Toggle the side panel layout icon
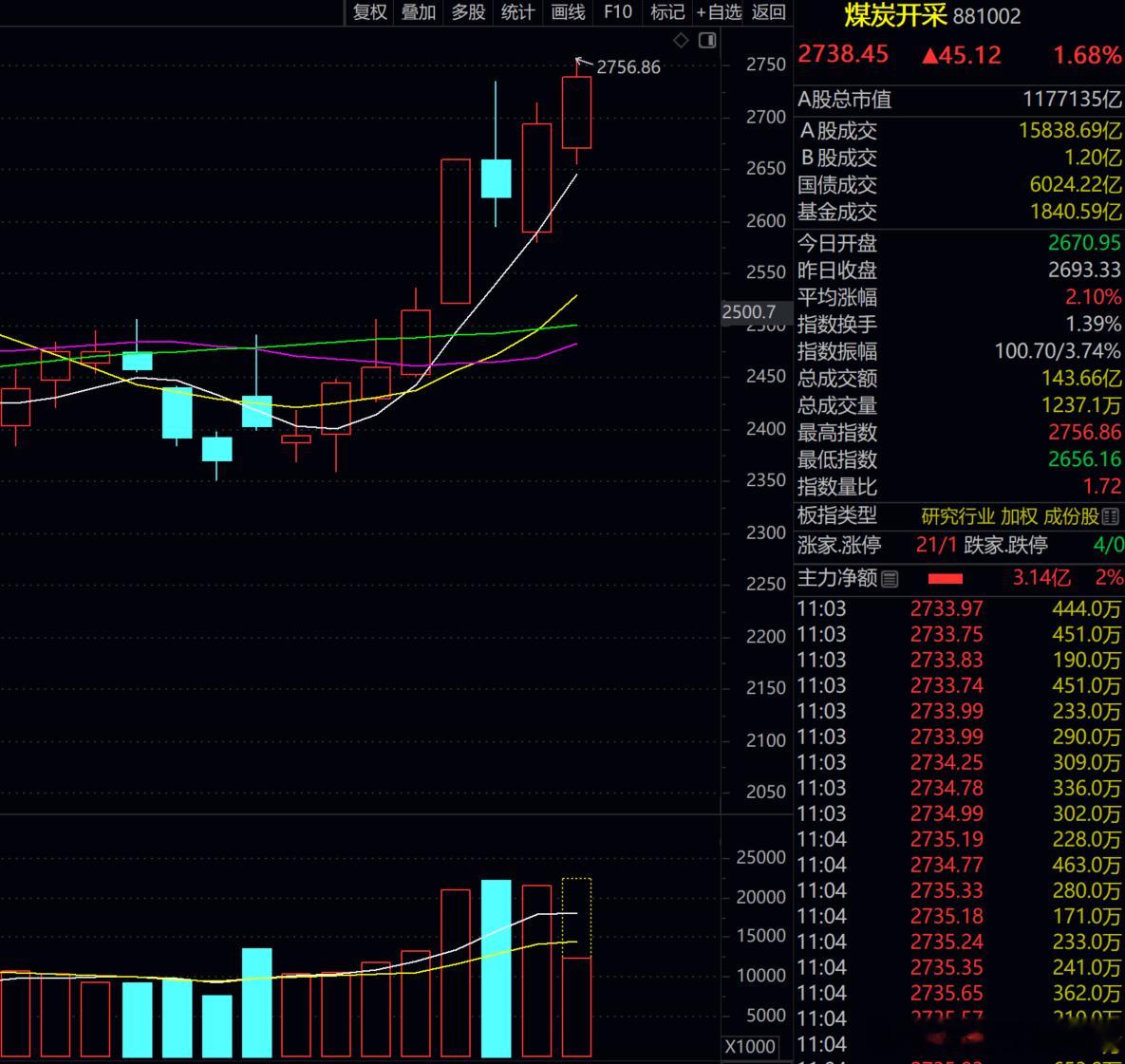 tap(707, 40)
